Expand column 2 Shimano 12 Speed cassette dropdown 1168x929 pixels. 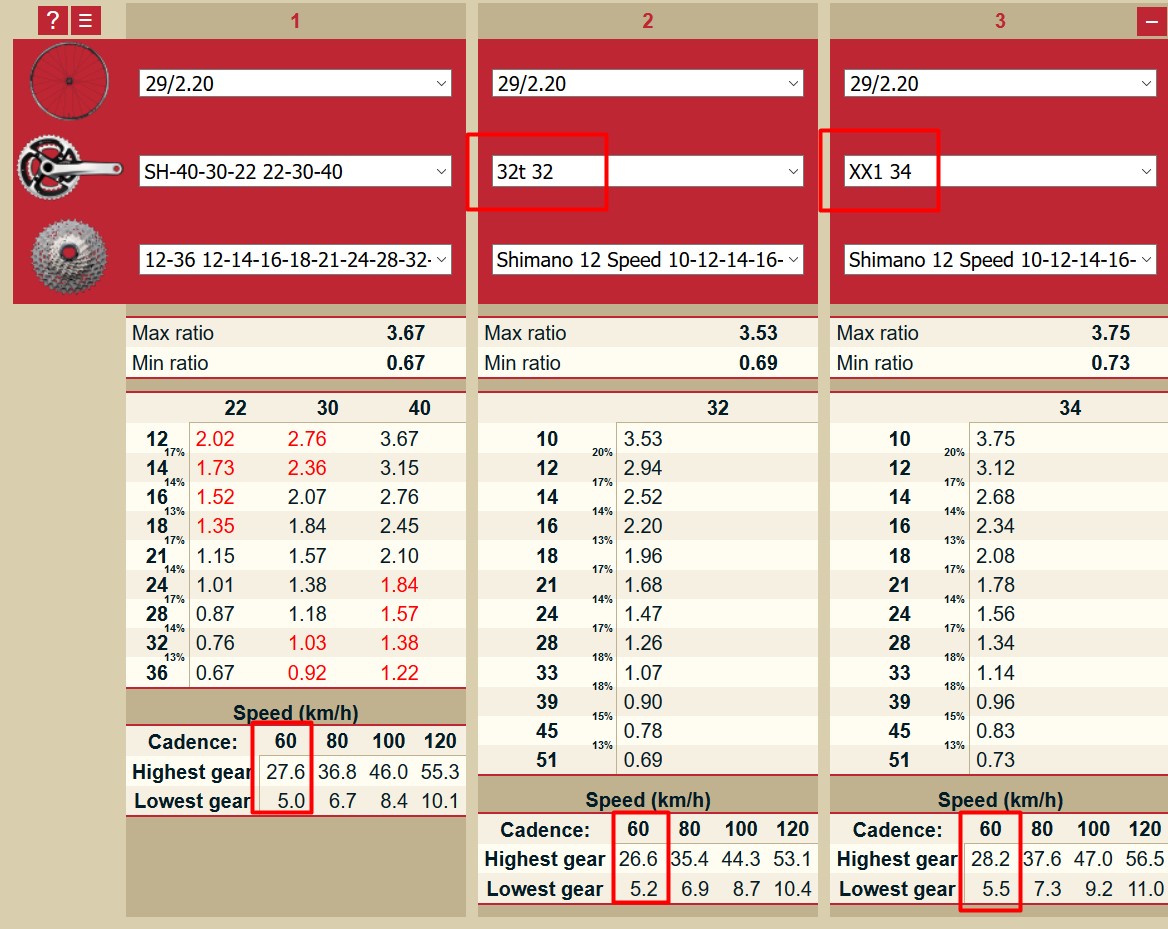647,260
